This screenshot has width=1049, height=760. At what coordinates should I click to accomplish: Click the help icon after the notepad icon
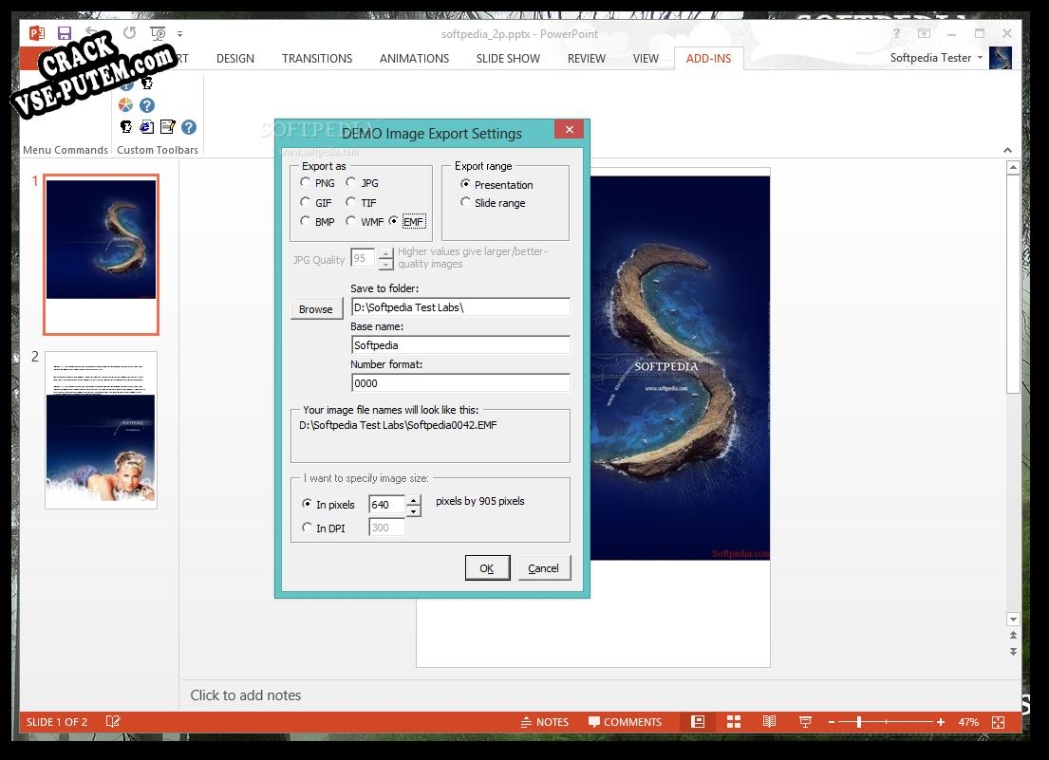pos(189,126)
